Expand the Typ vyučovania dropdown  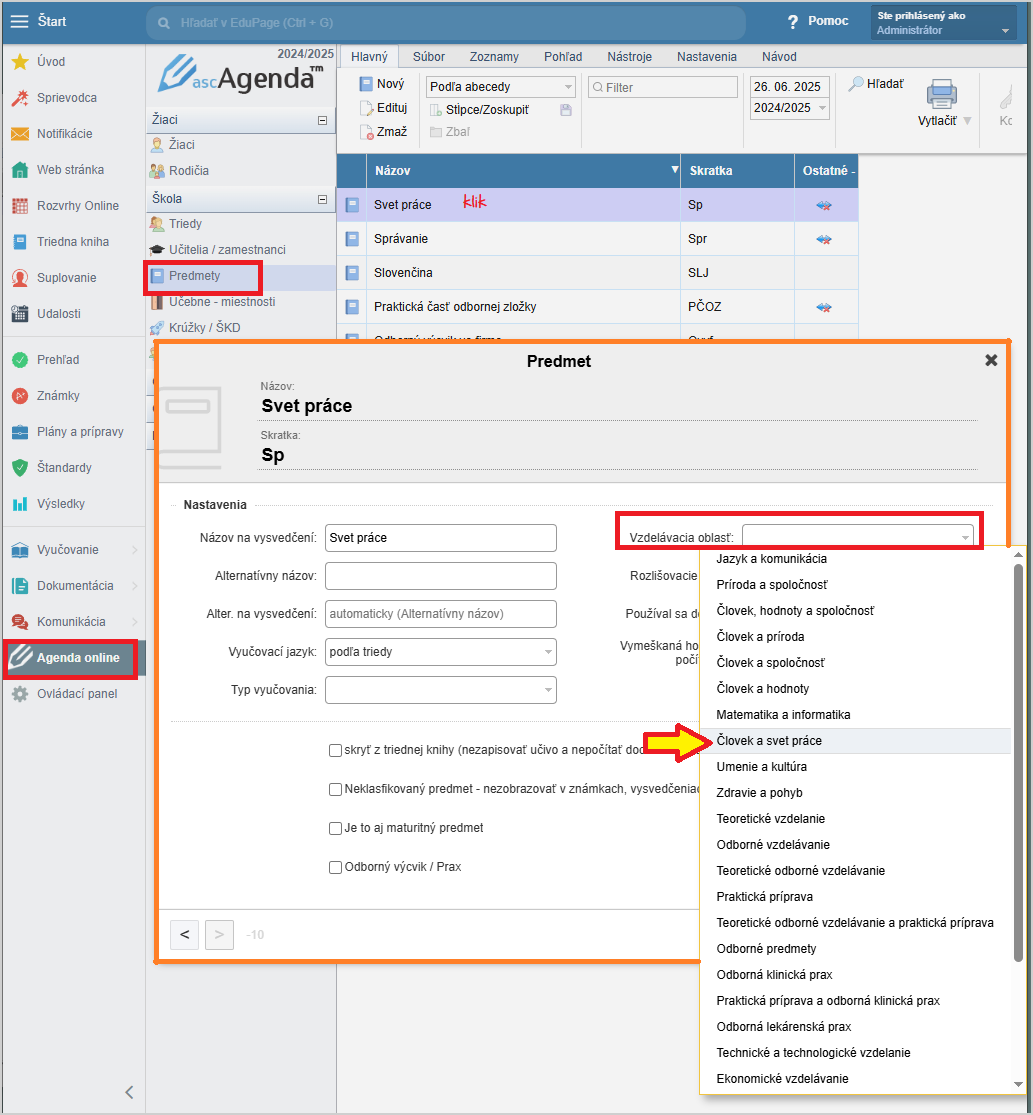tap(441, 690)
